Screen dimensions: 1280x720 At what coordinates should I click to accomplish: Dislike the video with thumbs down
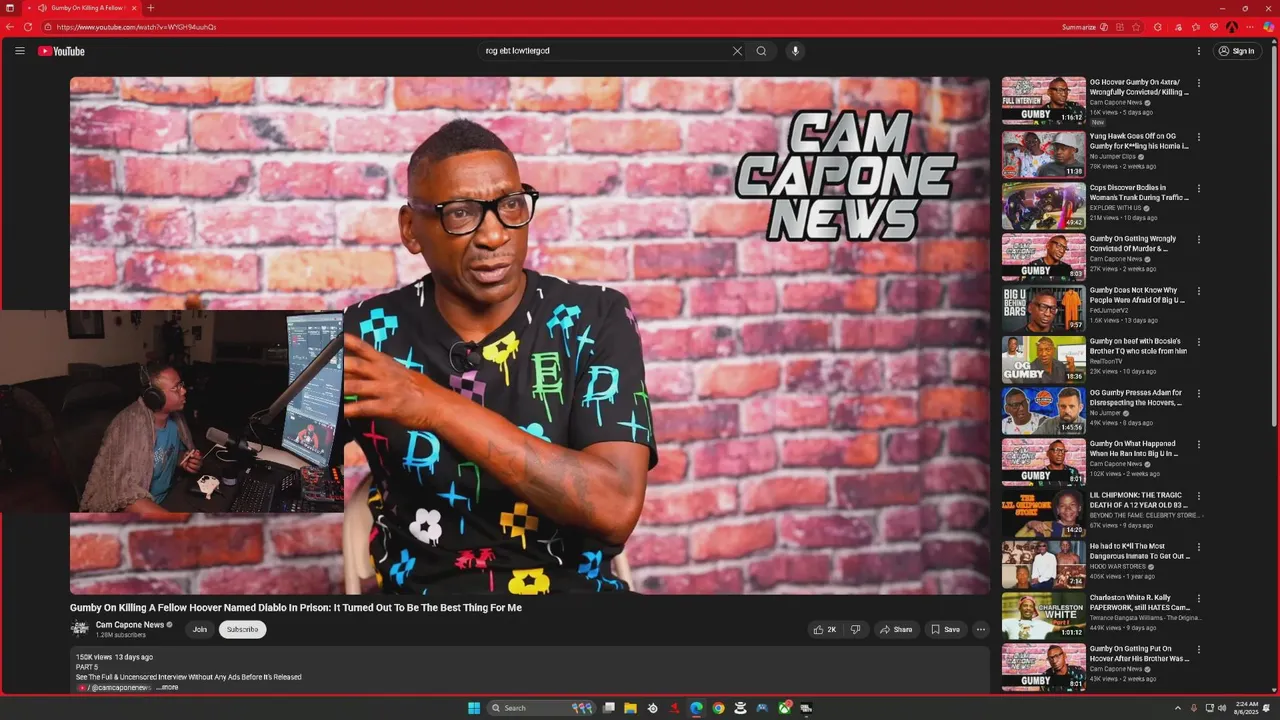point(855,629)
